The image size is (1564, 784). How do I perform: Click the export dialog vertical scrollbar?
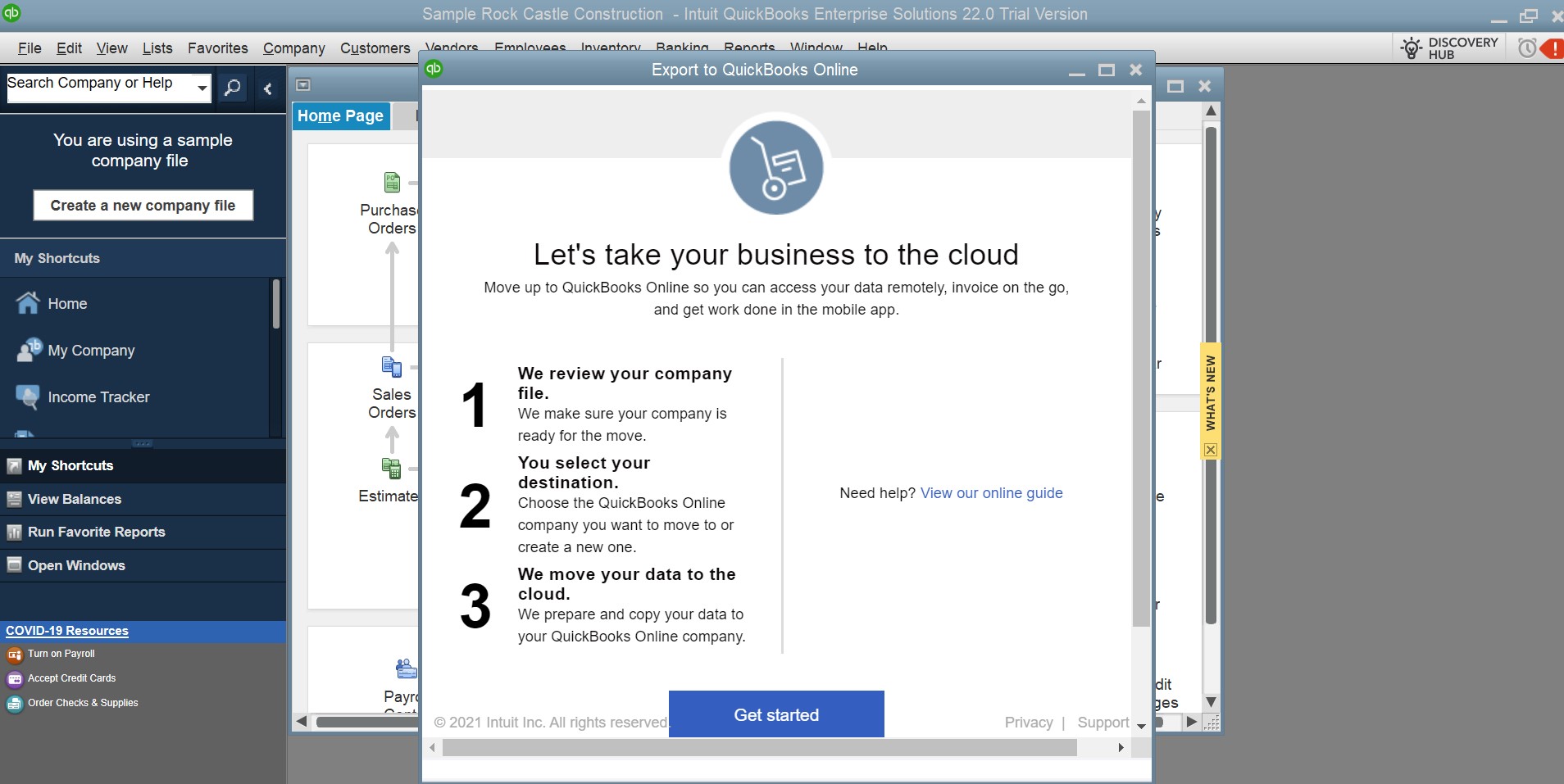tap(1141, 369)
